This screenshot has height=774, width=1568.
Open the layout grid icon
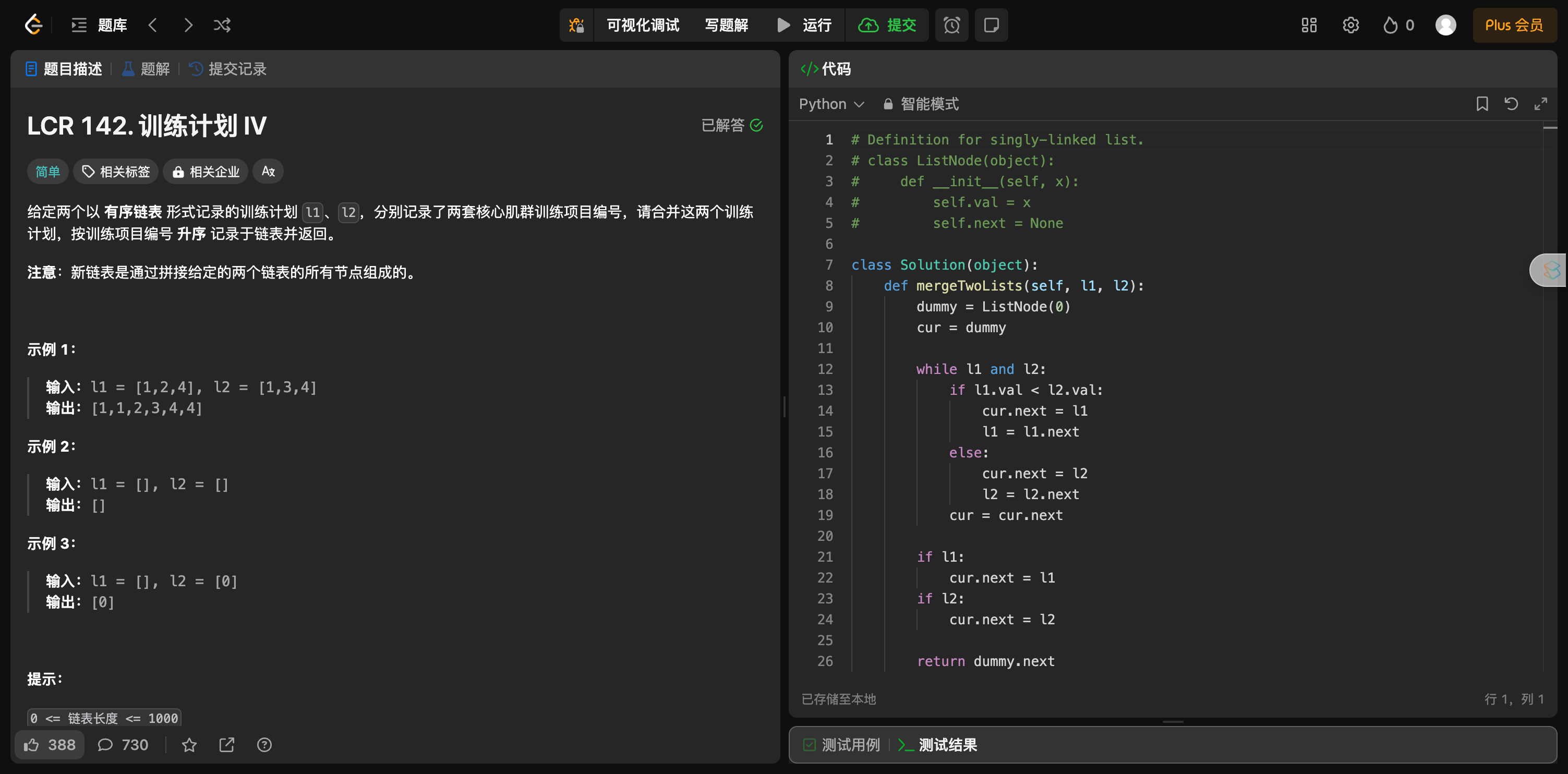click(x=1309, y=25)
